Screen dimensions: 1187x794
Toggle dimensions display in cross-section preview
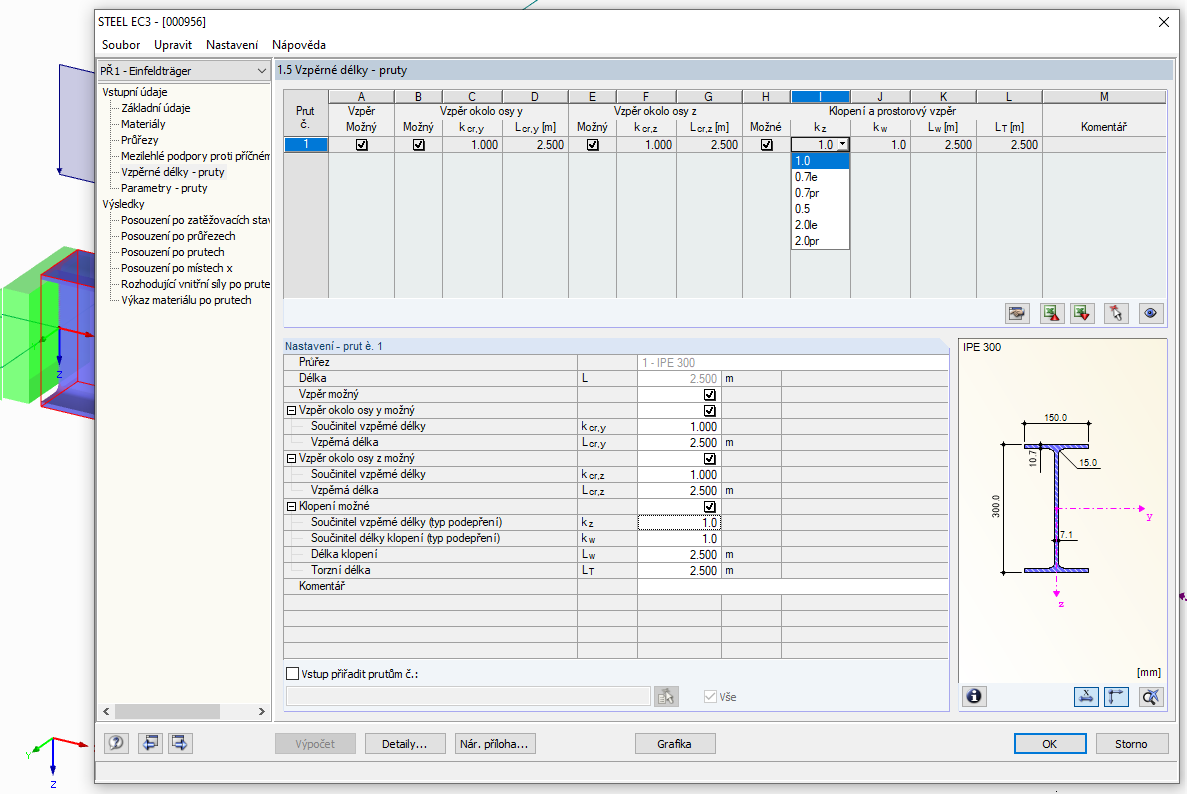pos(1085,697)
